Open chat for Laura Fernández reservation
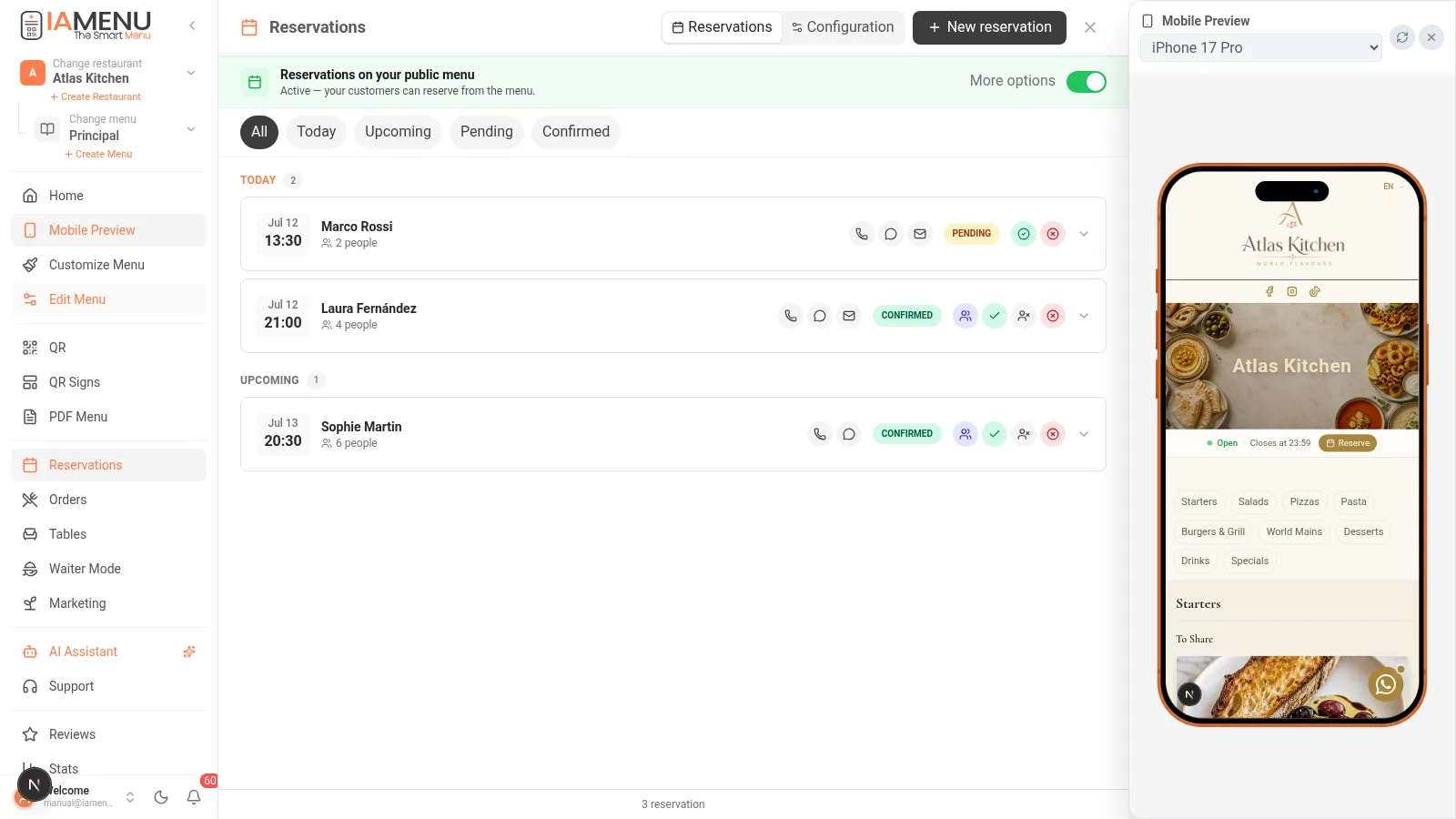This screenshot has width=1456, height=819. point(820,316)
